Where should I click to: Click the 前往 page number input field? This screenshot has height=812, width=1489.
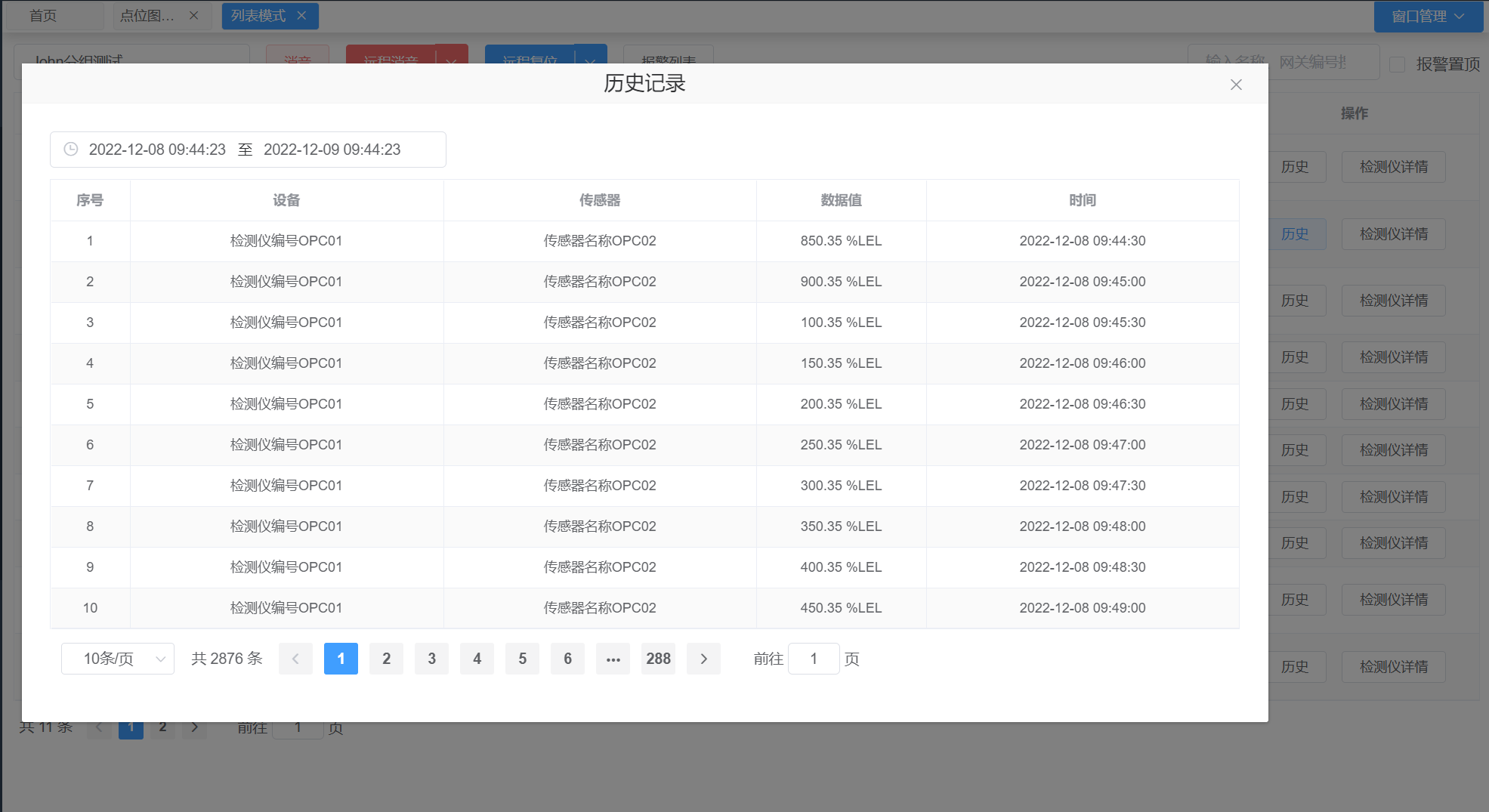[814, 659]
